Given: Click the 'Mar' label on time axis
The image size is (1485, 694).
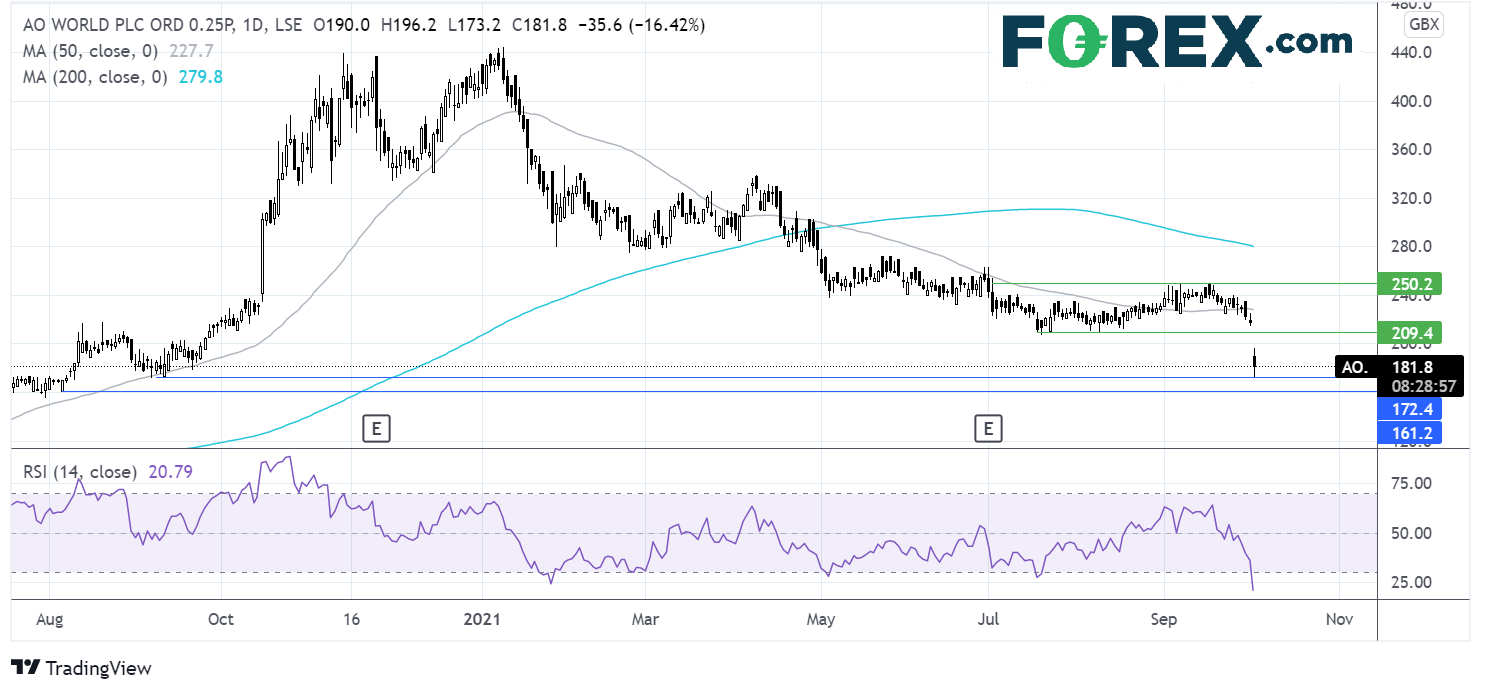Looking at the screenshot, I should [647, 620].
